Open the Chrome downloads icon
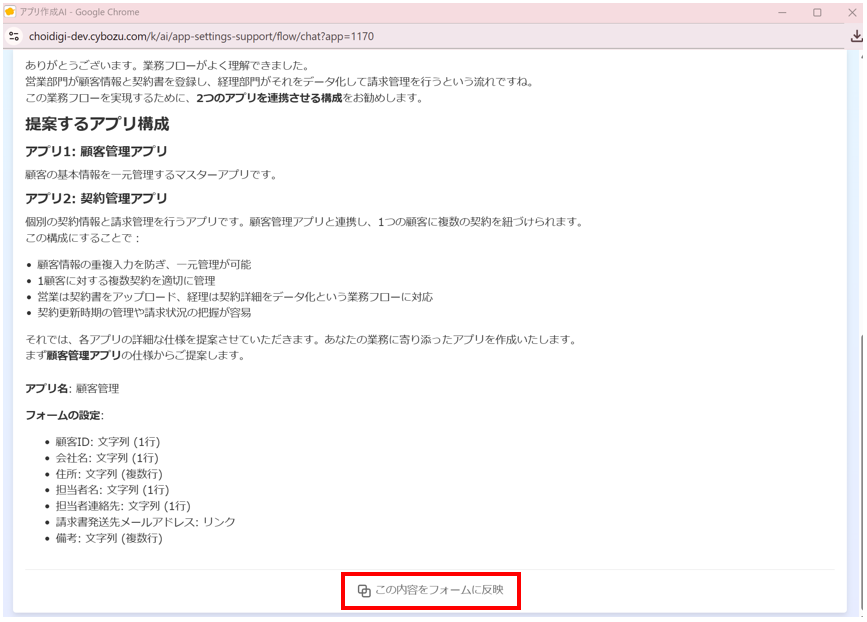This screenshot has height=622, width=867. click(x=856, y=36)
